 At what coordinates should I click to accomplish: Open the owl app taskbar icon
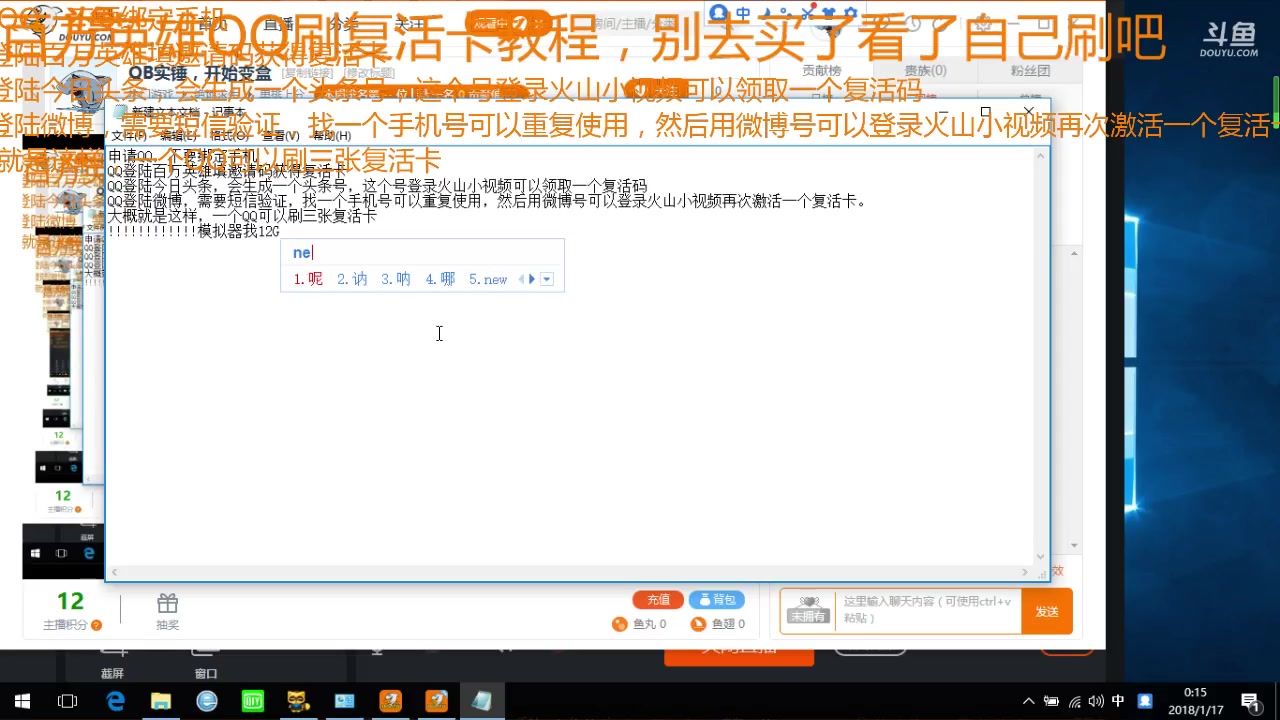298,701
